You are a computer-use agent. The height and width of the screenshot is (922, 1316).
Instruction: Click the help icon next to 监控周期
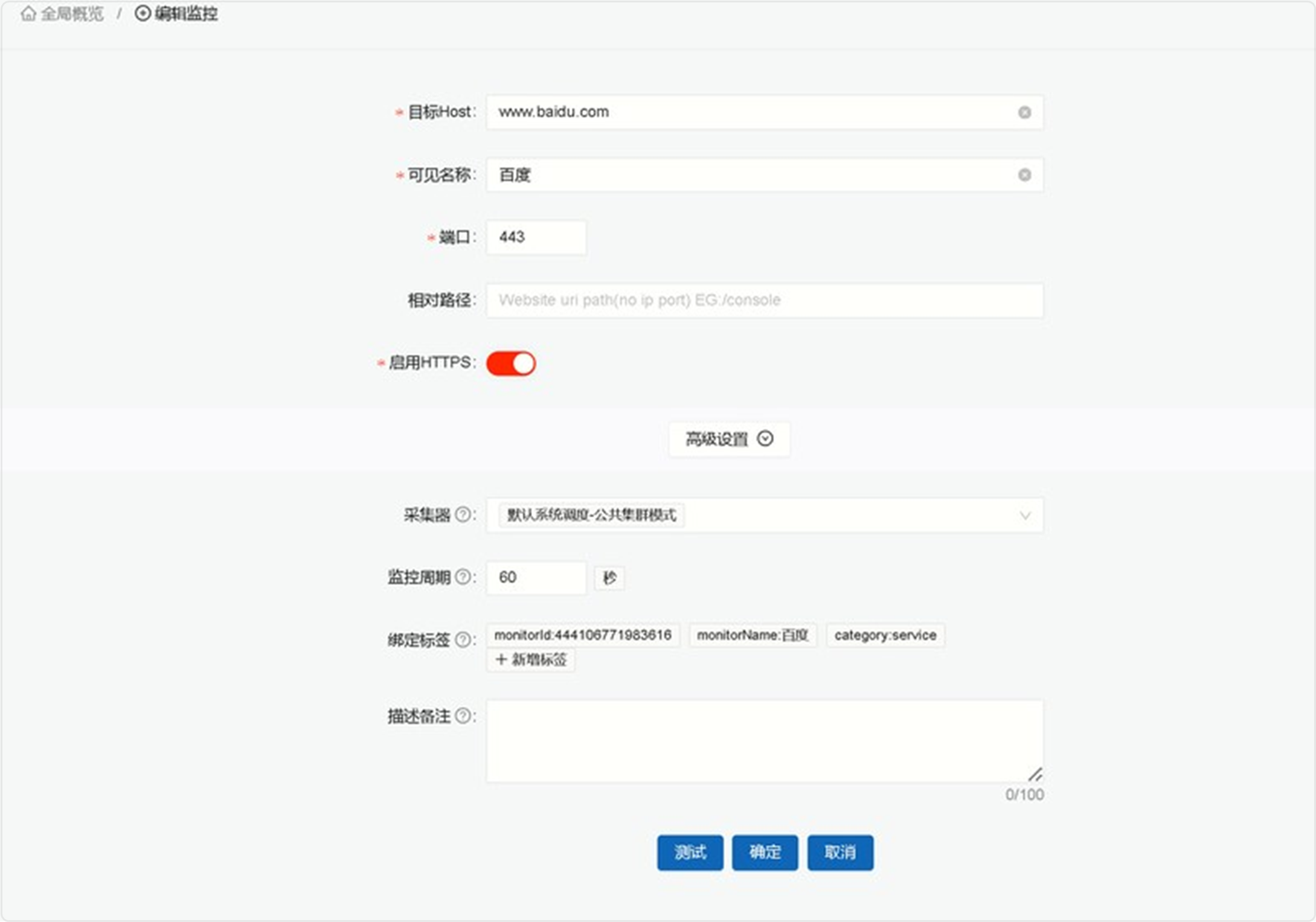pyautogui.click(x=462, y=577)
